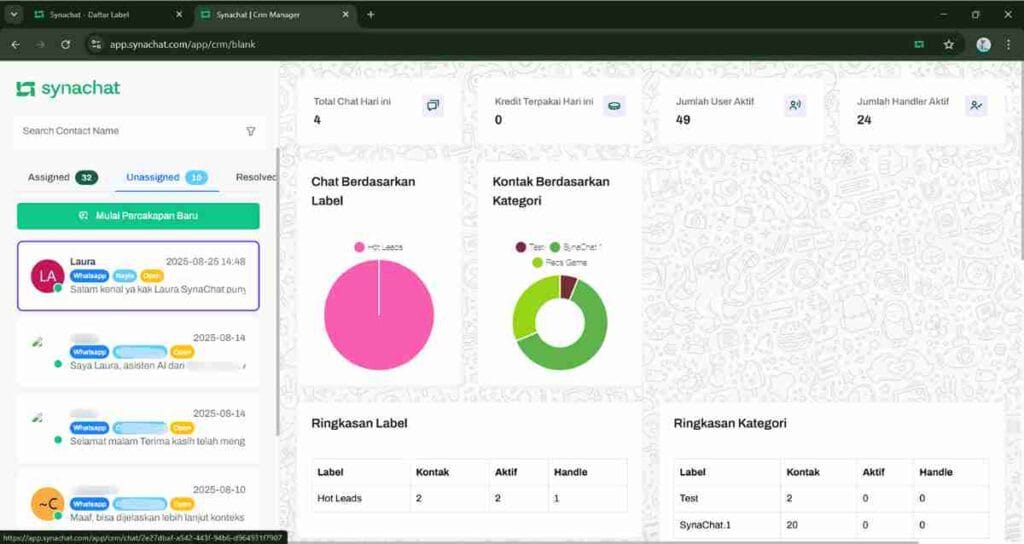Image resolution: width=1024 pixels, height=544 pixels.
Task: Open Laura's chat conversation
Action: [138, 276]
